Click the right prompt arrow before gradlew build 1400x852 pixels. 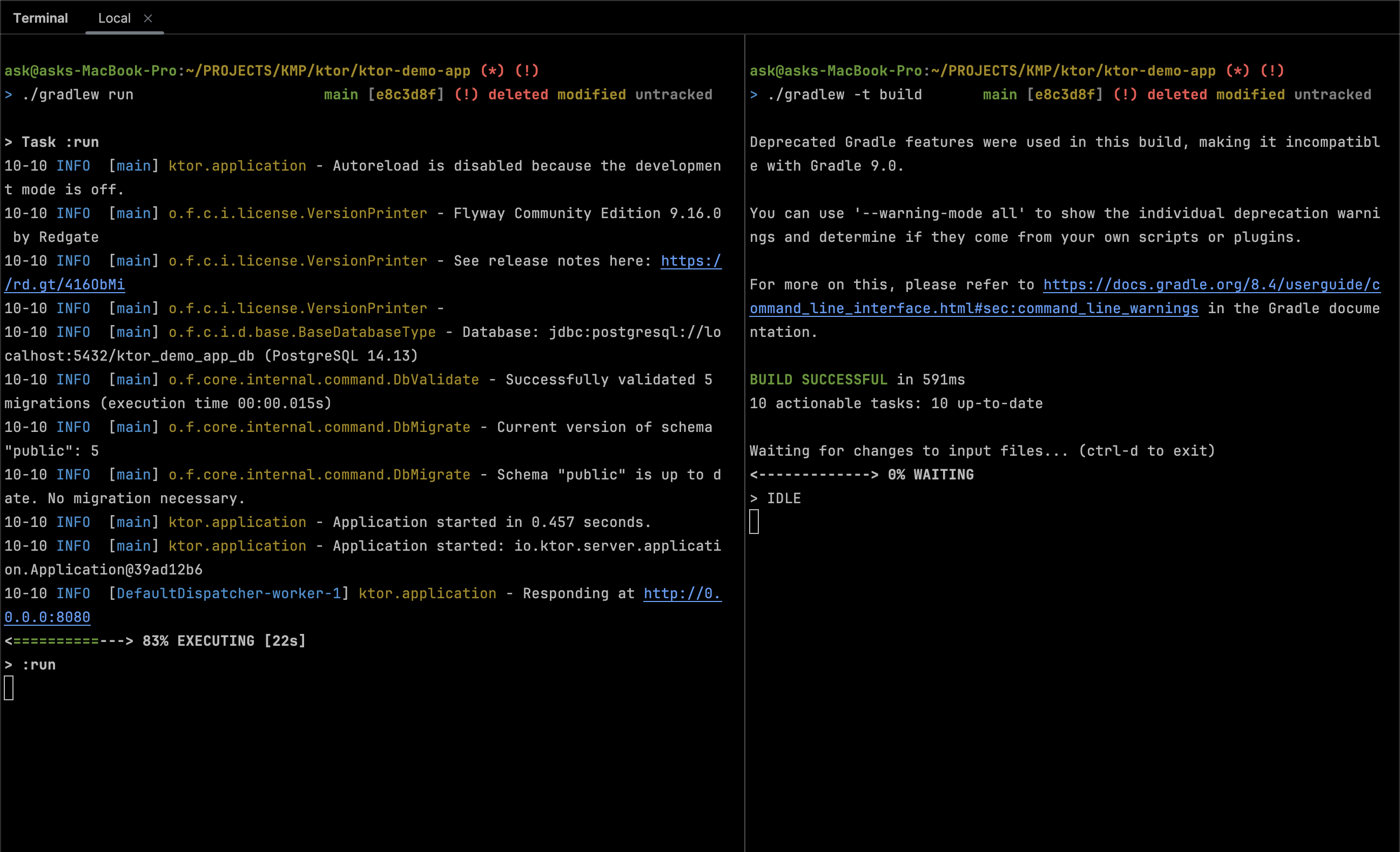[753, 95]
